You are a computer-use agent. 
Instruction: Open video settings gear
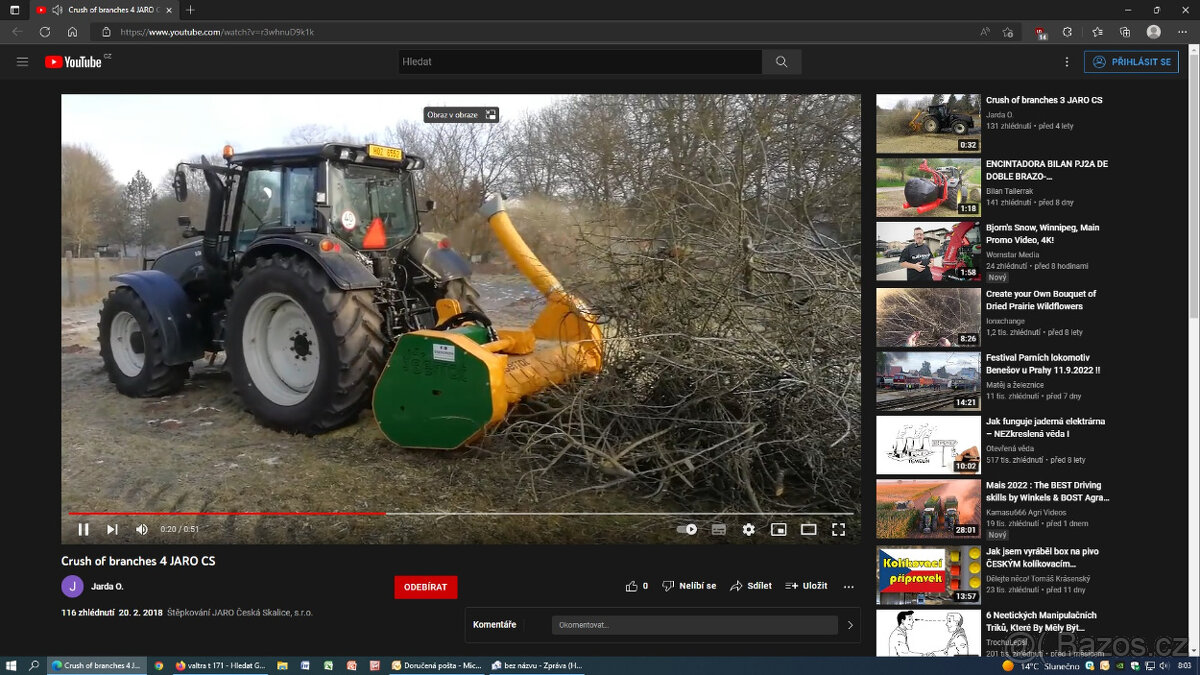748,530
